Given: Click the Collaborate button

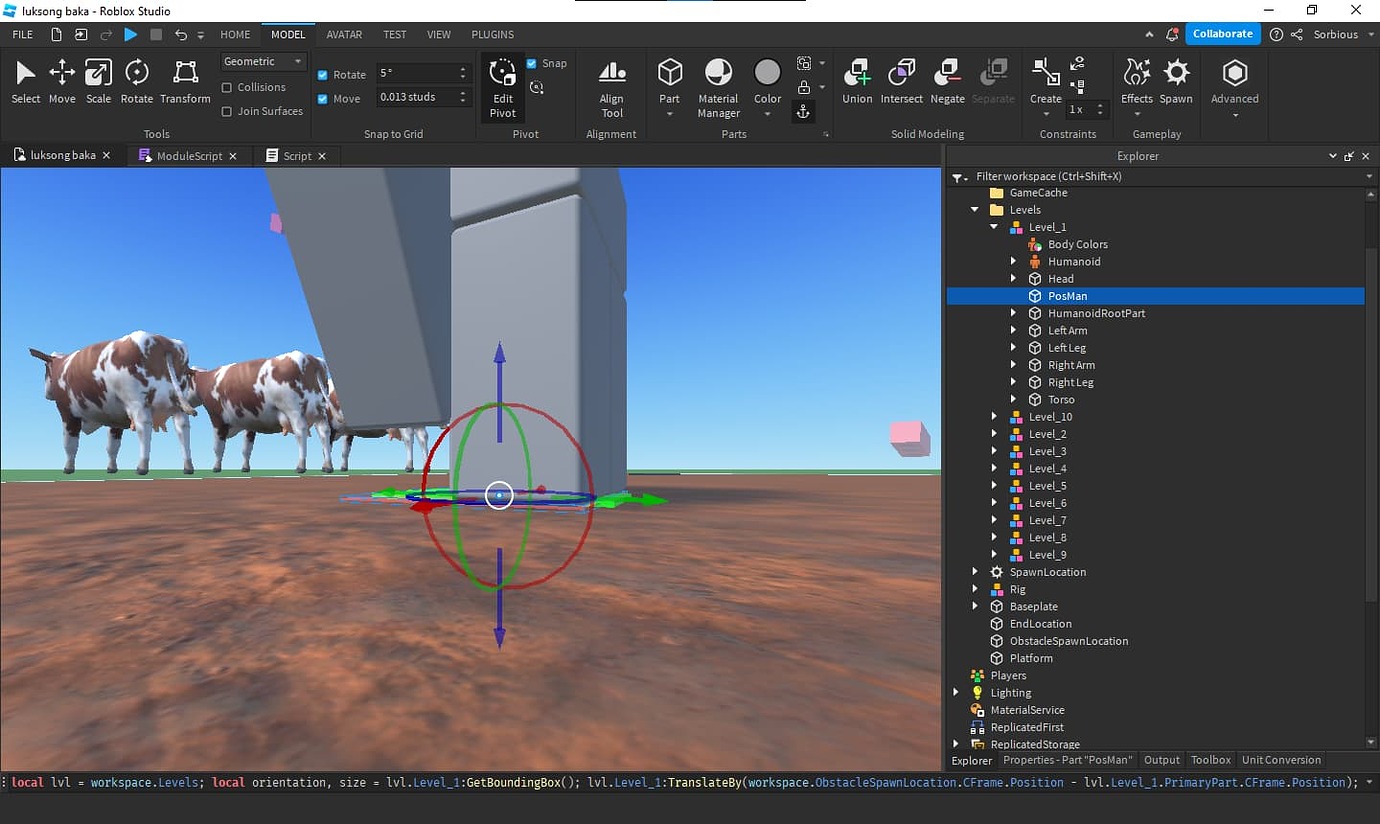Looking at the screenshot, I should pyautogui.click(x=1222, y=33).
